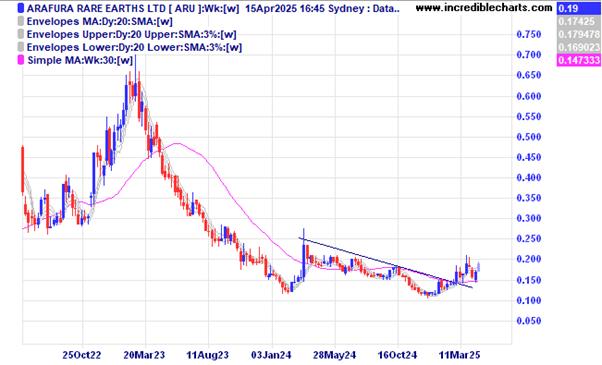The width and height of the screenshot is (602, 365).
Task: Click the 0.750 price axis label
Action: pos(529,35)
